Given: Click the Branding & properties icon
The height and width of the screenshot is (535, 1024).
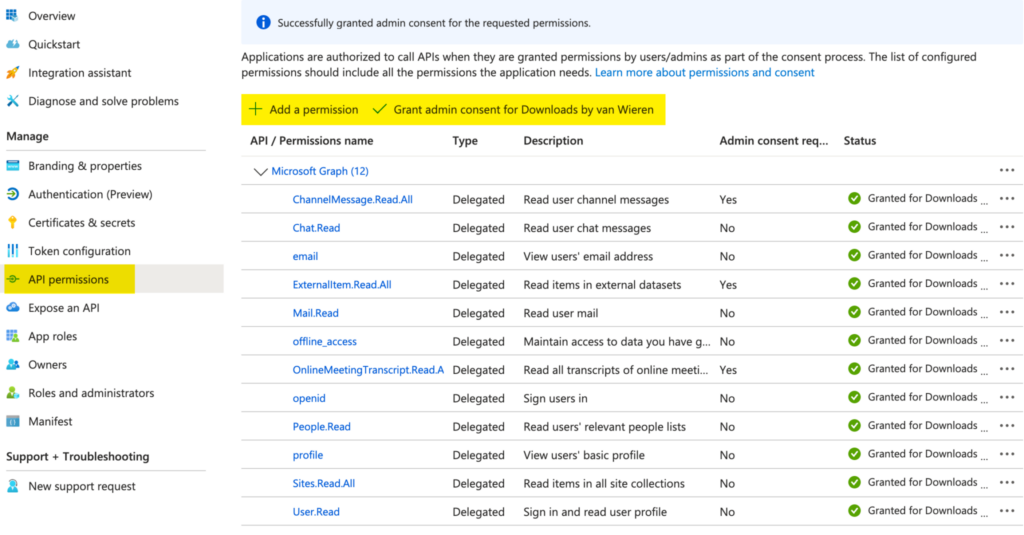Looking at the screenshot, I should tap(12, 165).
